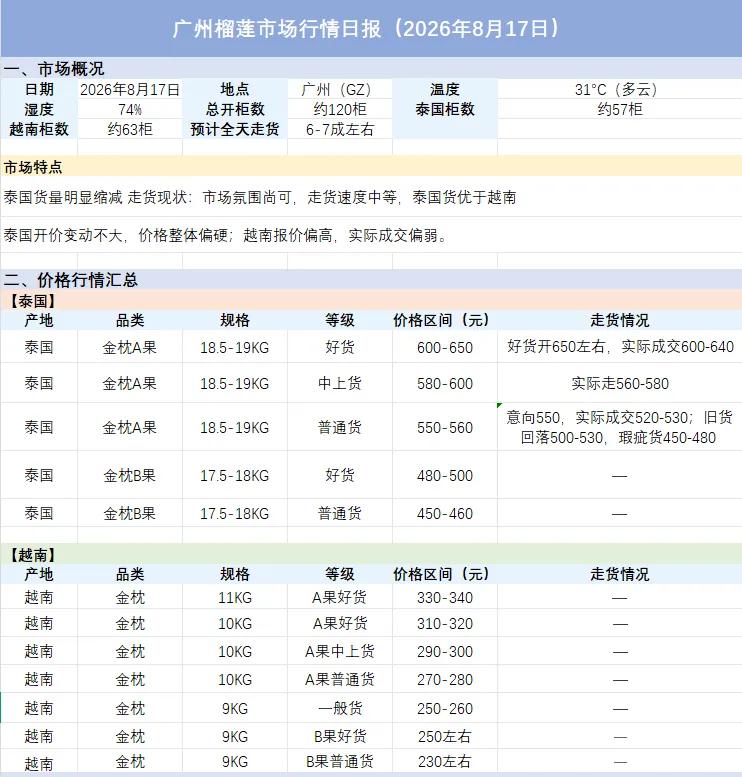
Task: Select the Thailand price cell '600-650'
Action: tap(445, 347)
